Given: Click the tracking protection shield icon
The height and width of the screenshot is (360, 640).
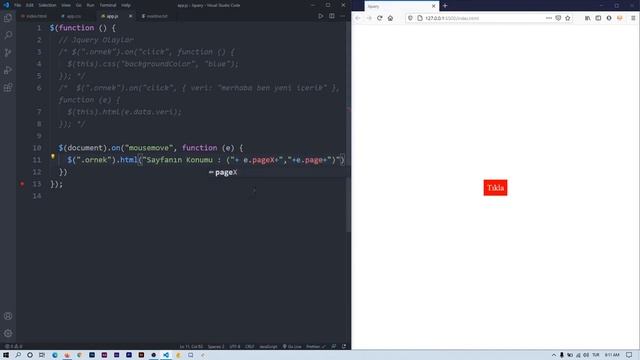Looking at the screenshot, I should pos(410,18).
